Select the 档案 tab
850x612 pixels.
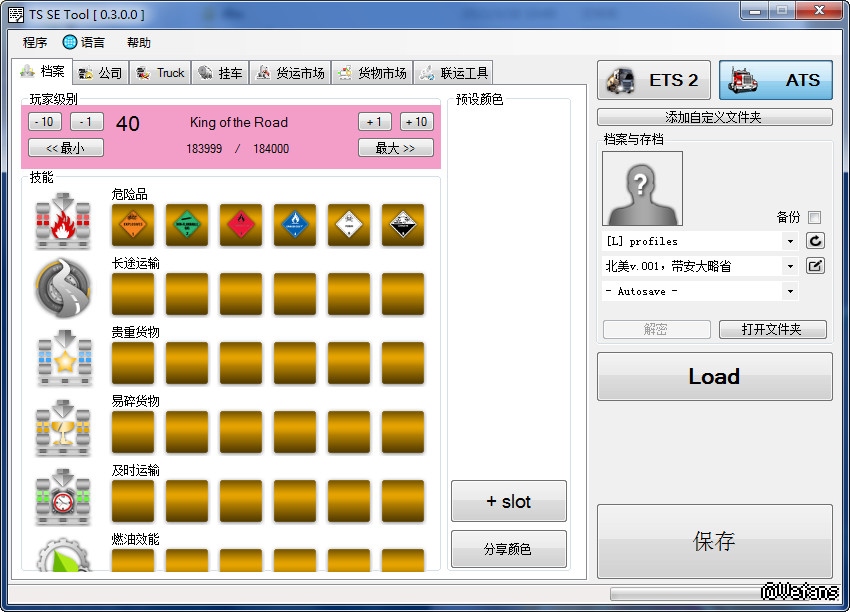pyautogui.click(x=42, y=71)
